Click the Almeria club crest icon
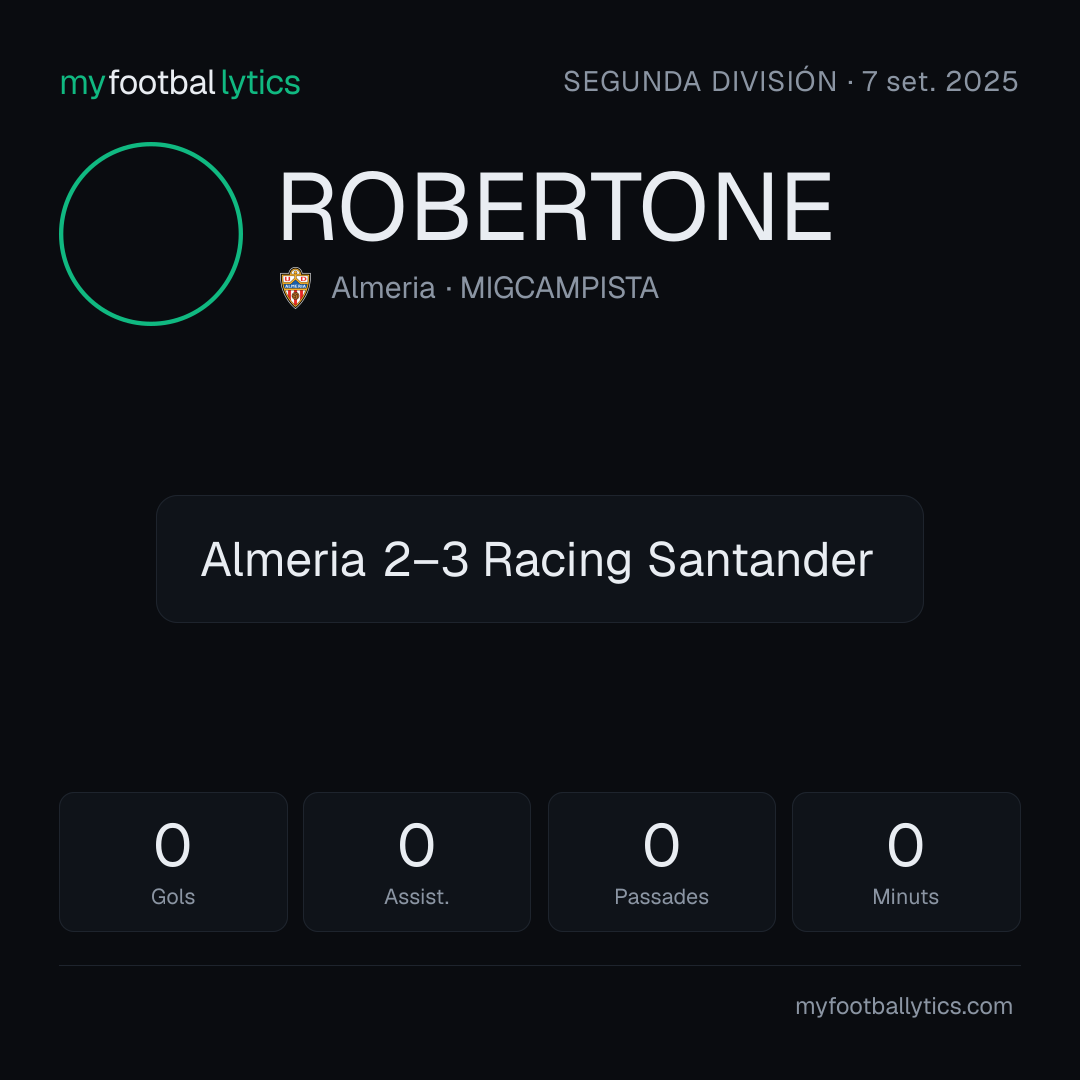 coord(295,288)
